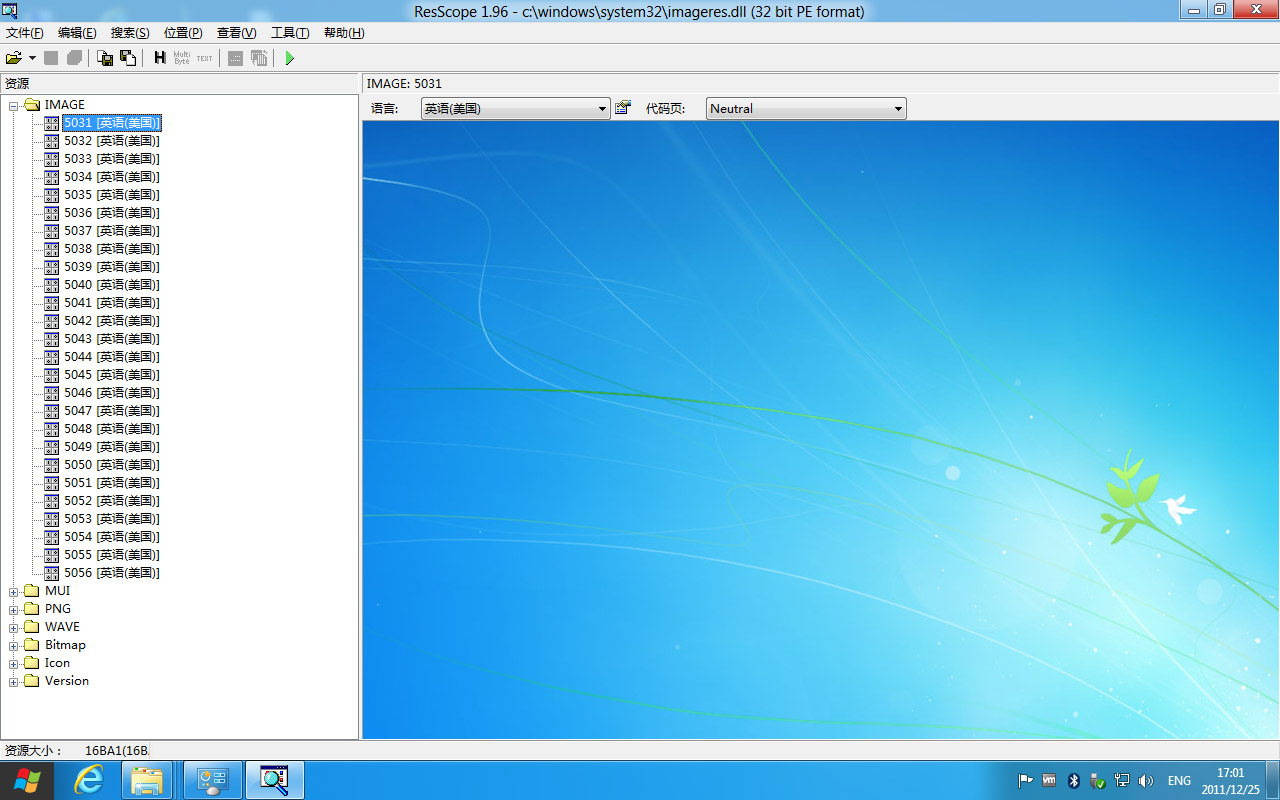1280x800 pixels.
Task: Expand the Bitmap folder node
Action: point(14,645)
